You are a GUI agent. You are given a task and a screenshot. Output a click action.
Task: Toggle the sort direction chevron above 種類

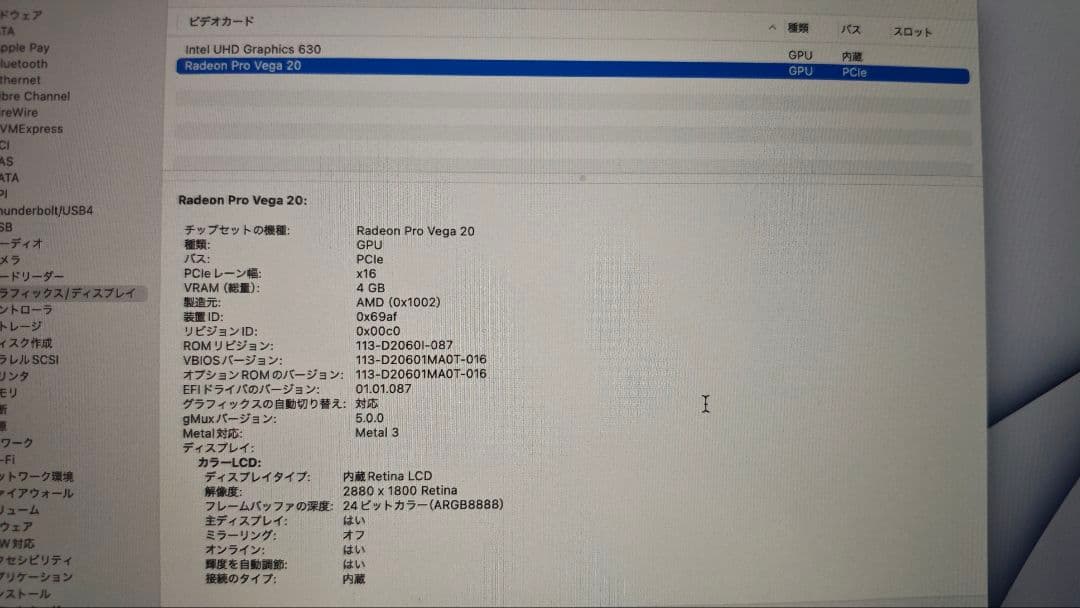click(773, 29)
